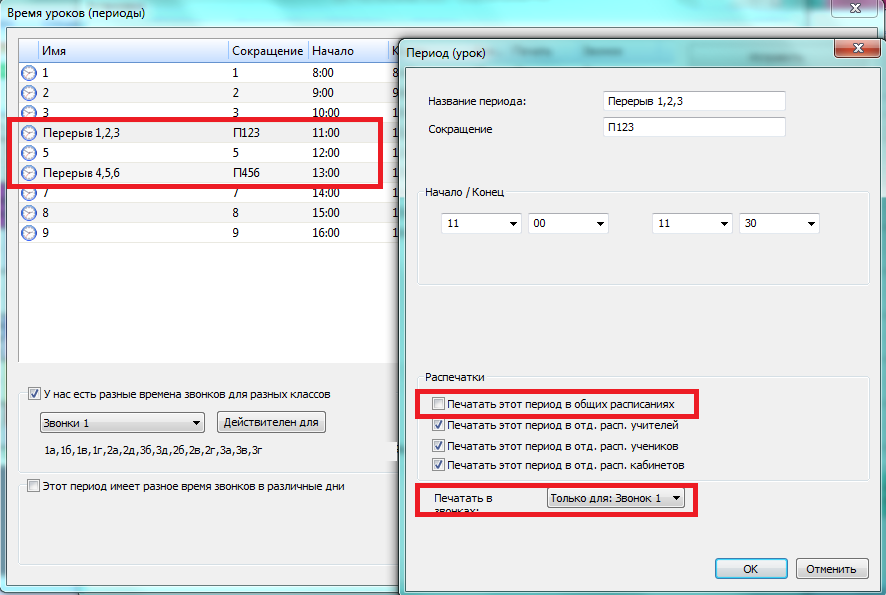Viewport: 886px width, 595px height.
Task: Click the Название периода text field
Action: point(694,101)
